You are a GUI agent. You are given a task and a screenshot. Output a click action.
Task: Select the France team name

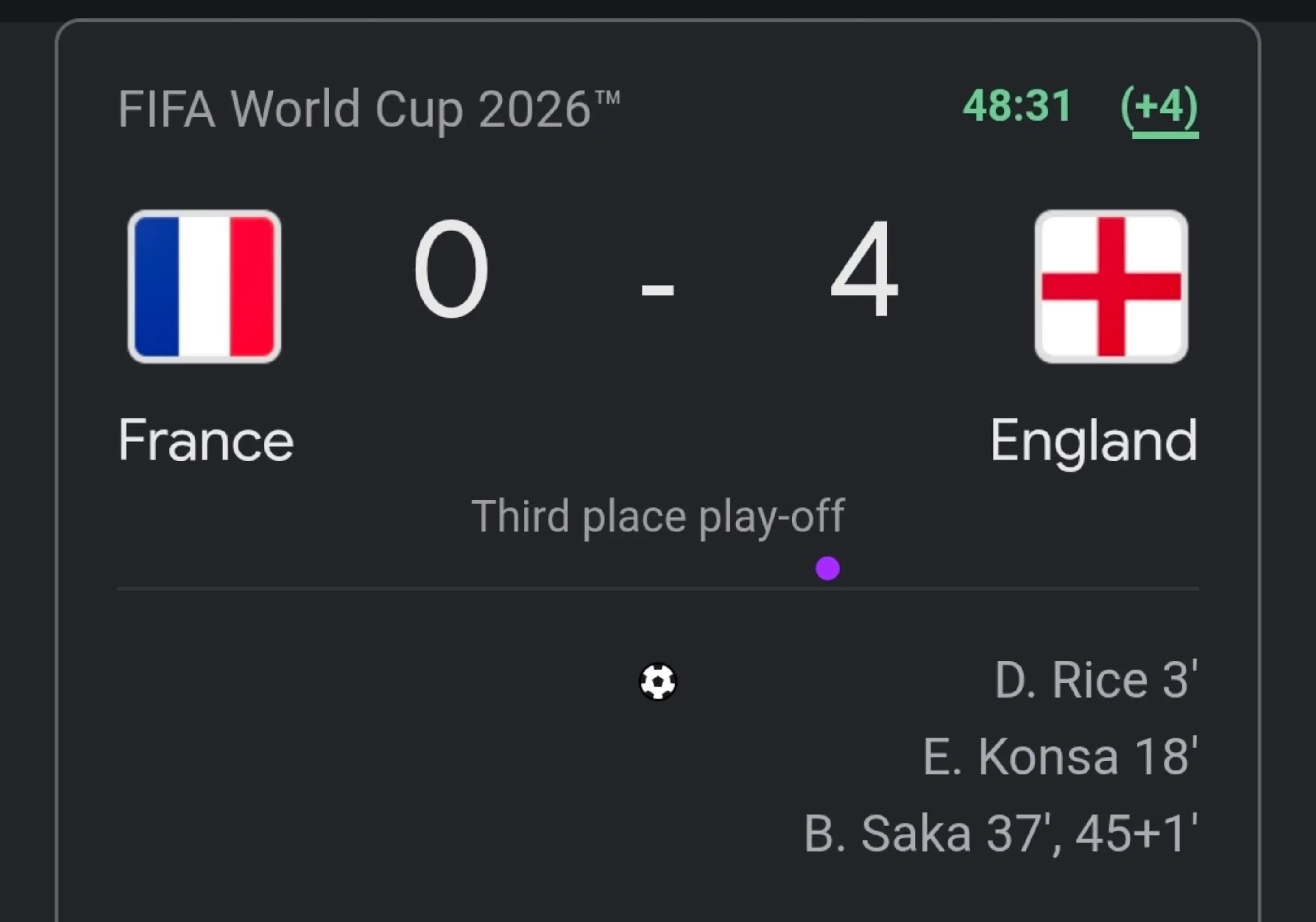(x=206, y=440)
